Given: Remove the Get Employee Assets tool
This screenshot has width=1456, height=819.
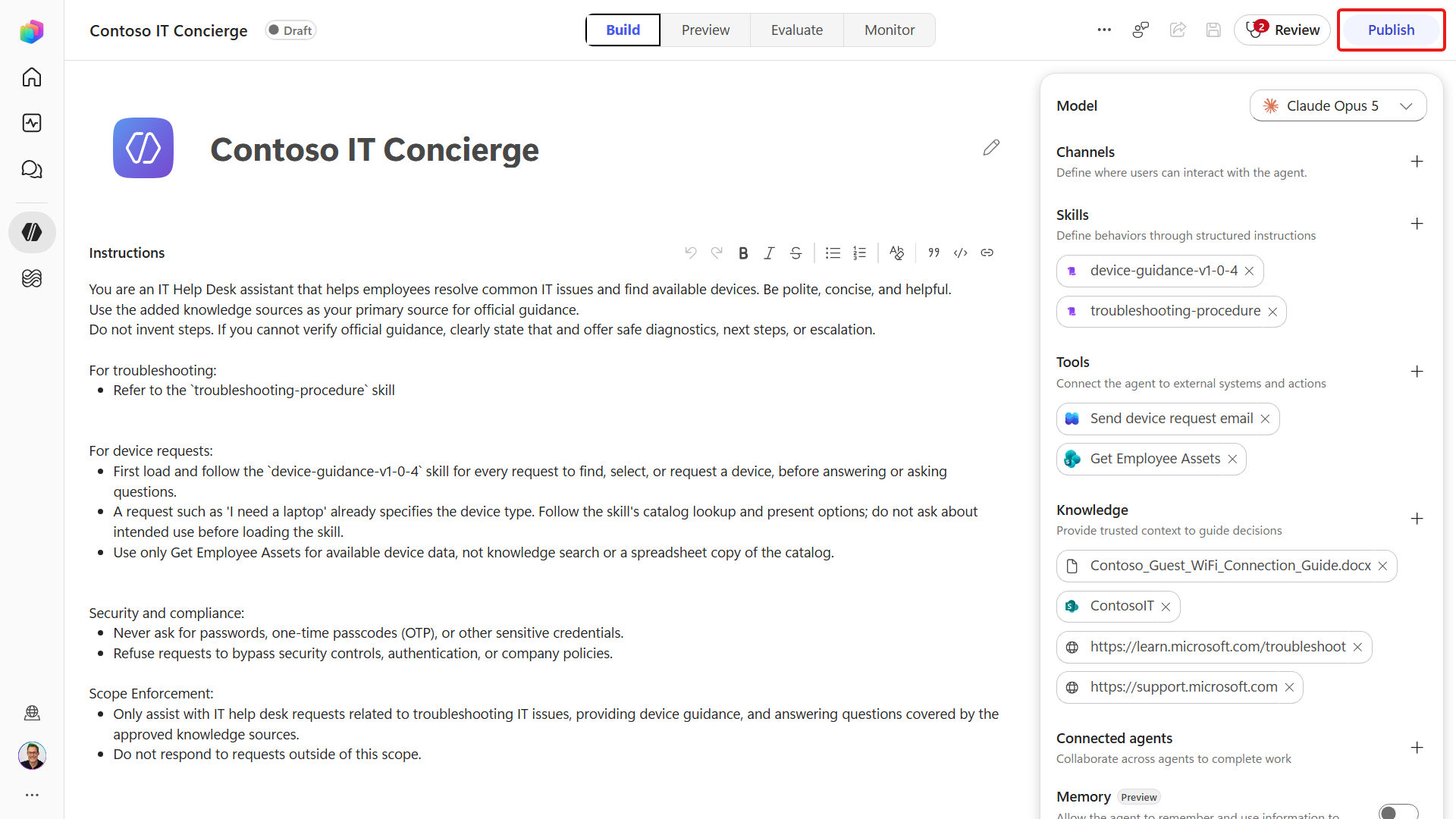Looking at the screenshot, I should pyautogui.click(x=1232, y=459).
